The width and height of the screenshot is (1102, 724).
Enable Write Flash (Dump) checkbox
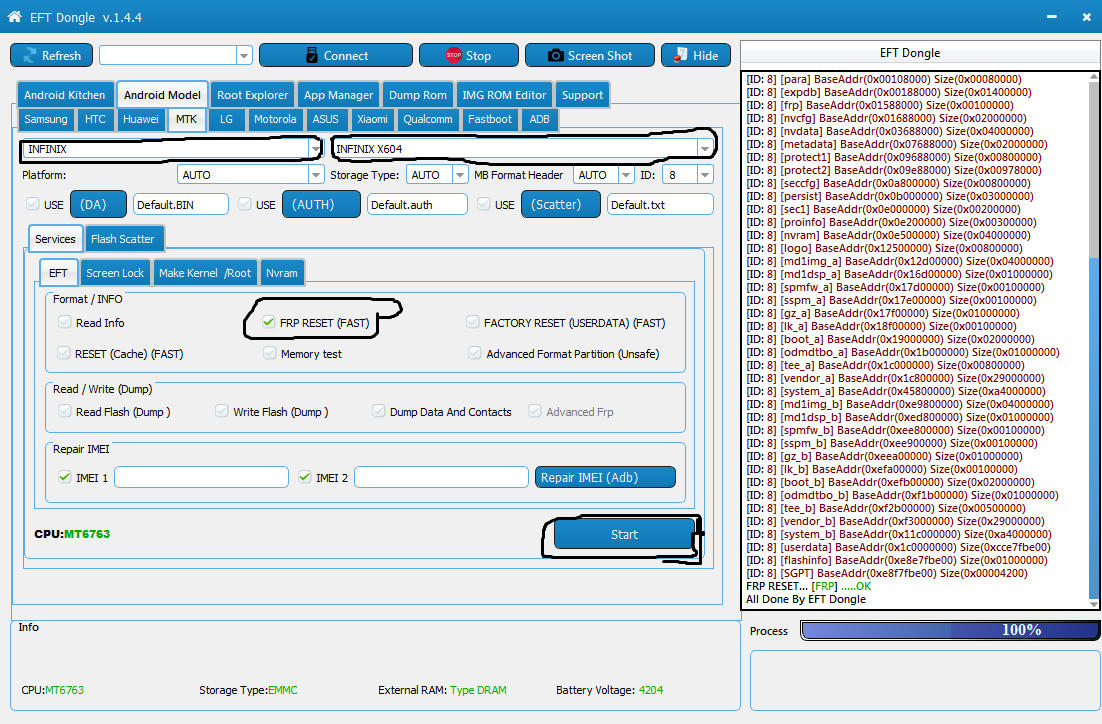222,411
